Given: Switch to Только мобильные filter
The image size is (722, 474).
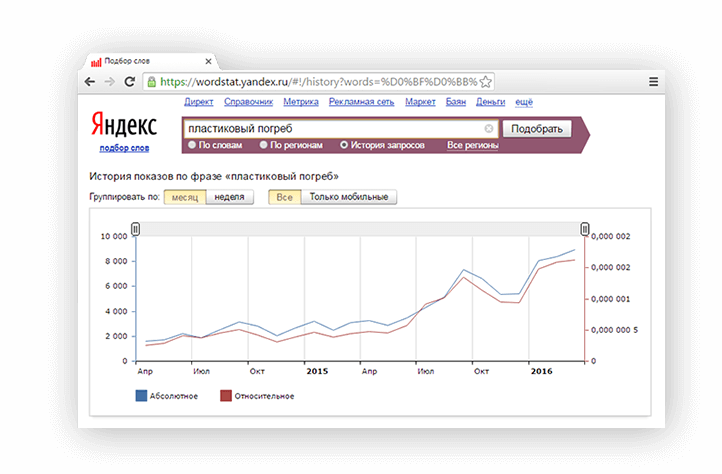Looking at the screenshot, I should pyautogui.click(x=349, y=197).
